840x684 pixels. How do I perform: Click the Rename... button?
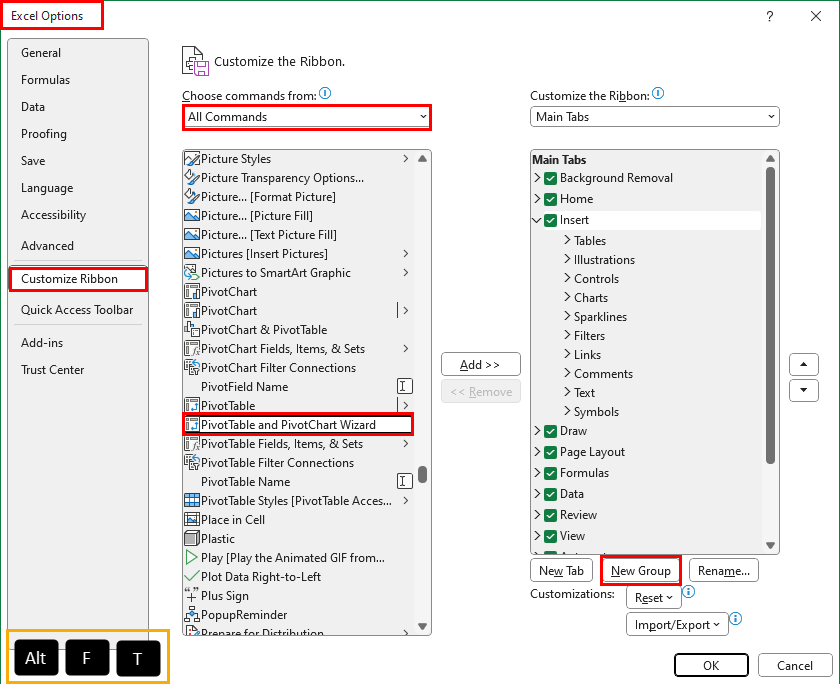pyautogui.click(x=724, y=570)
